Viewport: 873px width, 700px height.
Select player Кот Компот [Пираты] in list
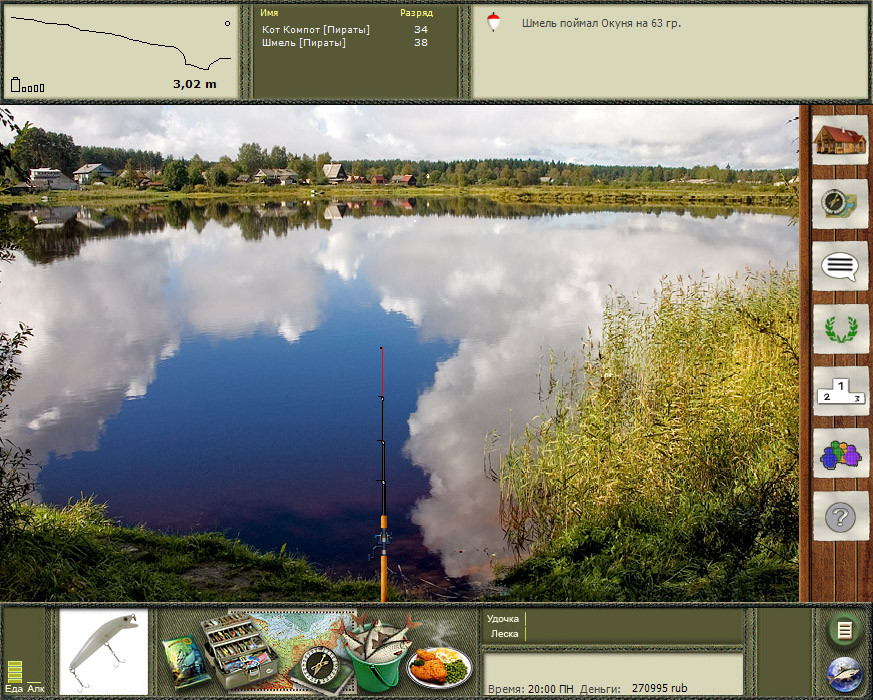(x=316, y=30)
